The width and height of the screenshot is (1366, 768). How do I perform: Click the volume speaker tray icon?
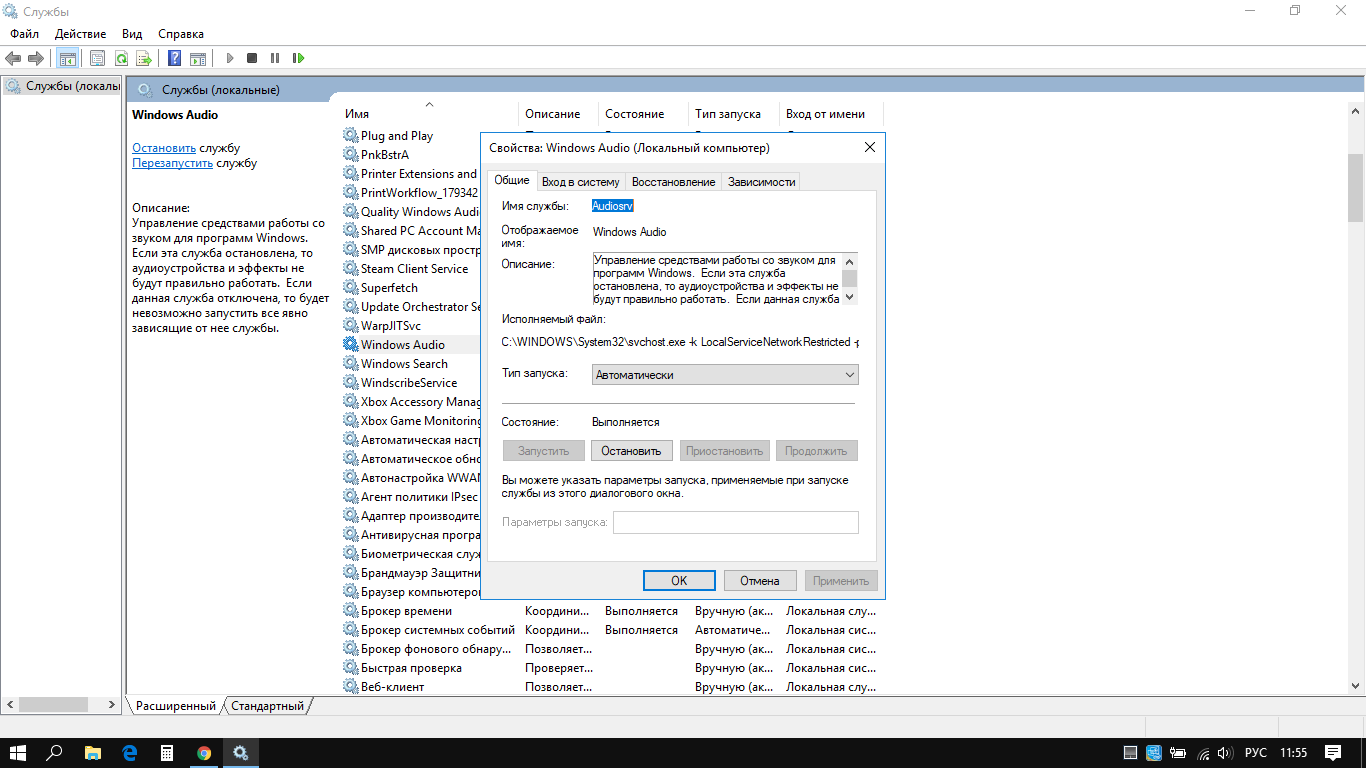(x=1225, y=752)
